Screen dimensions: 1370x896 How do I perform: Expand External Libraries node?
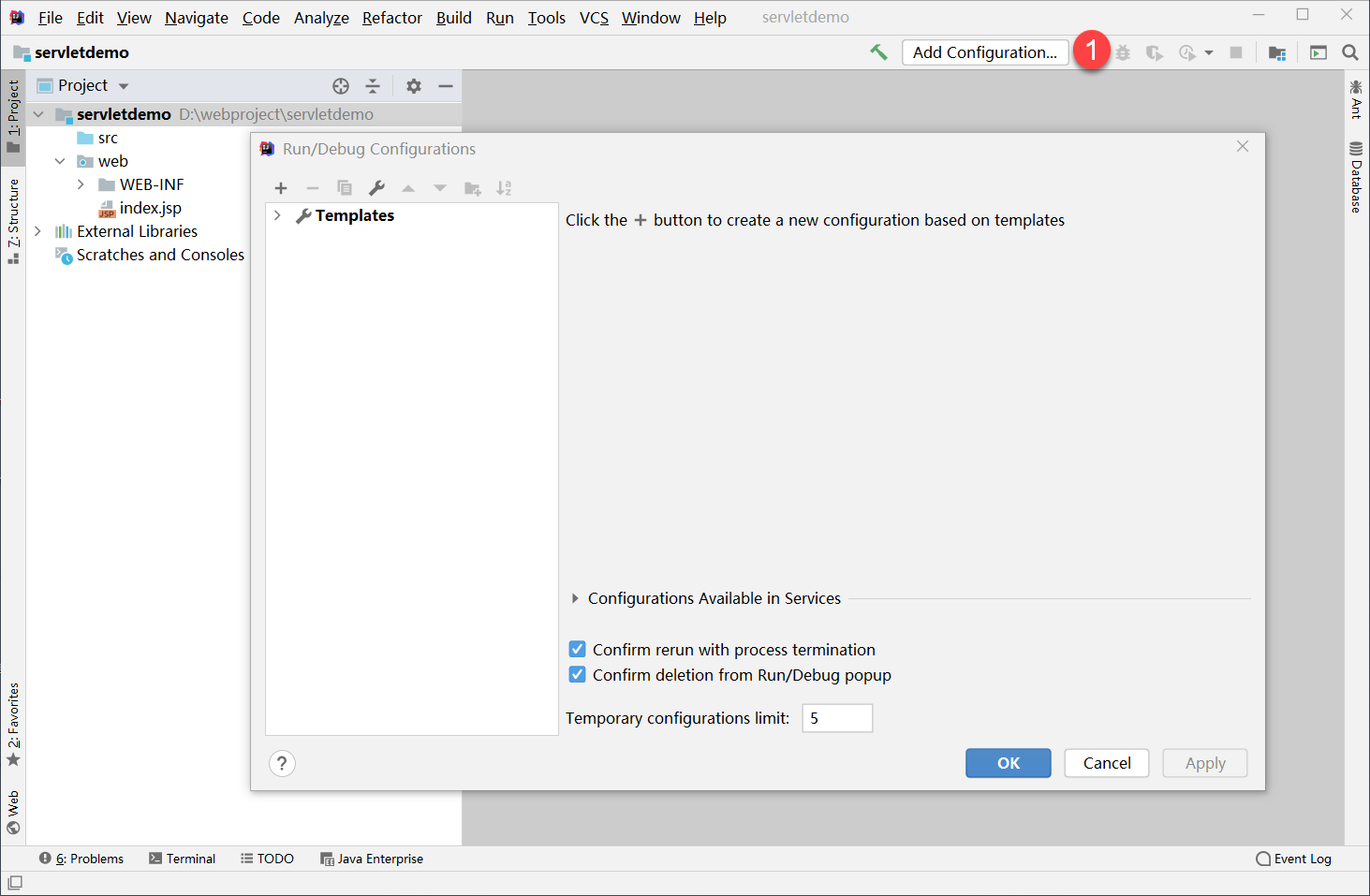(x=37, y=231)
